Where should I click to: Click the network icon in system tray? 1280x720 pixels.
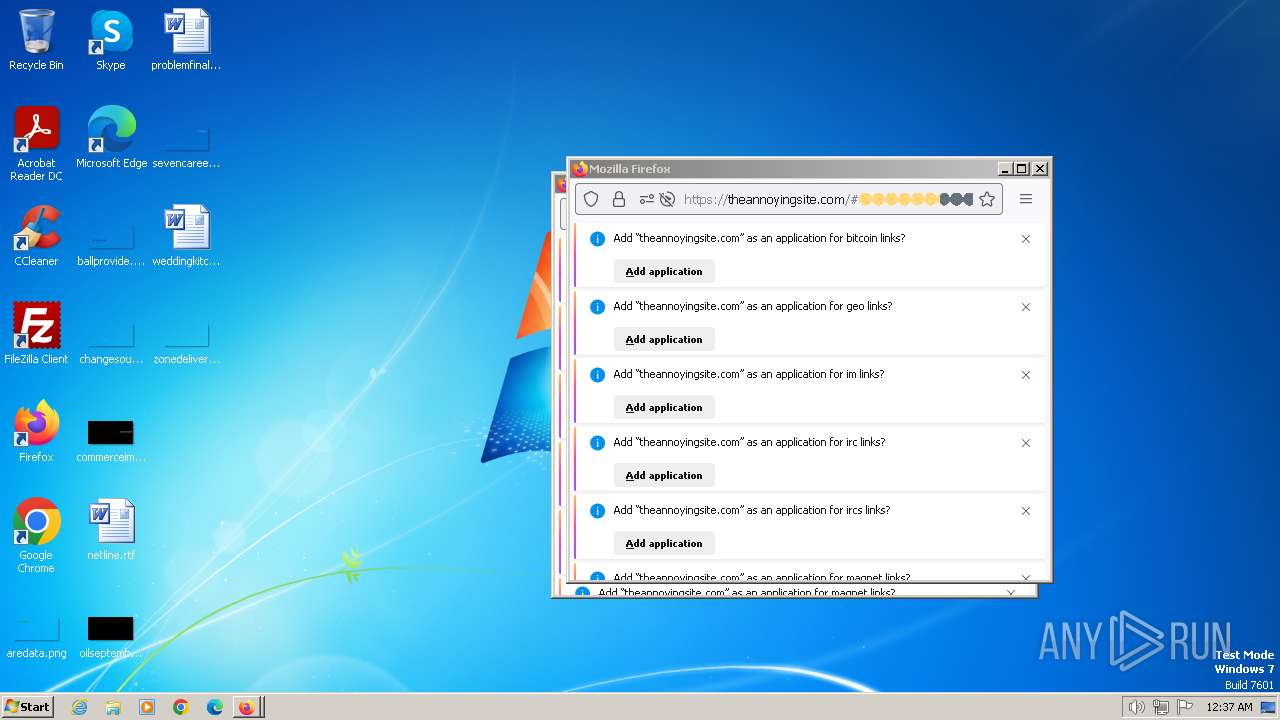1161,707
